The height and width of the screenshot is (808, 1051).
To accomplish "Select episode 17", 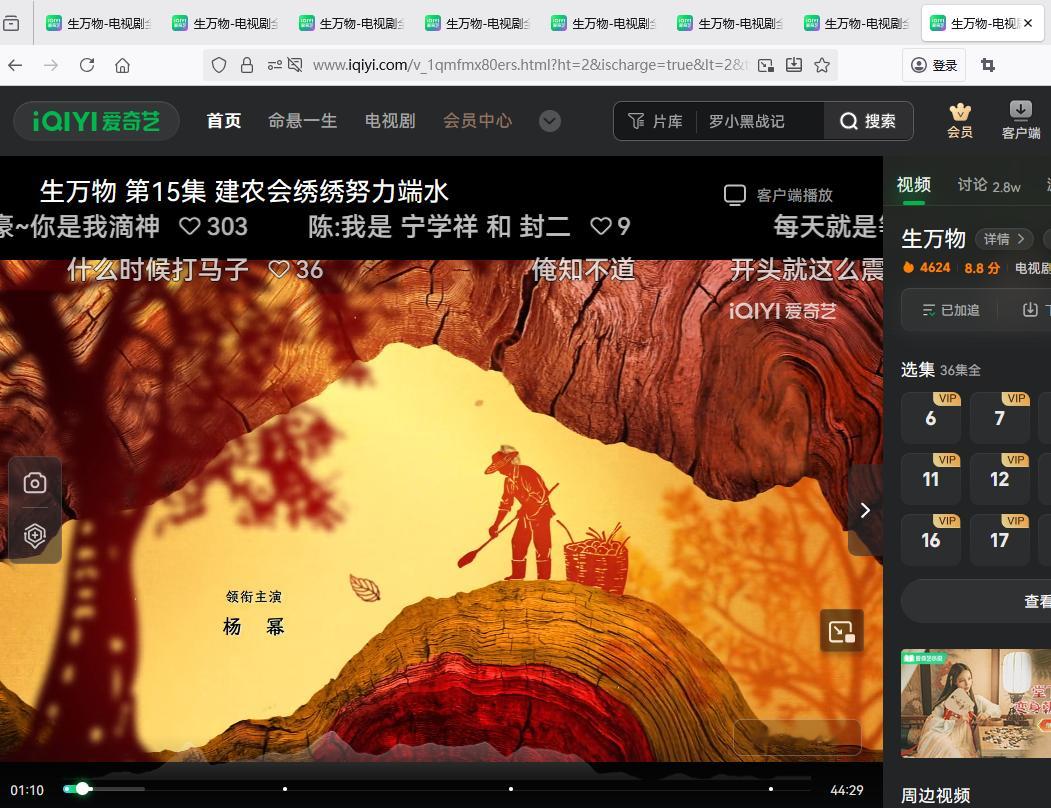I will [999, 540].
